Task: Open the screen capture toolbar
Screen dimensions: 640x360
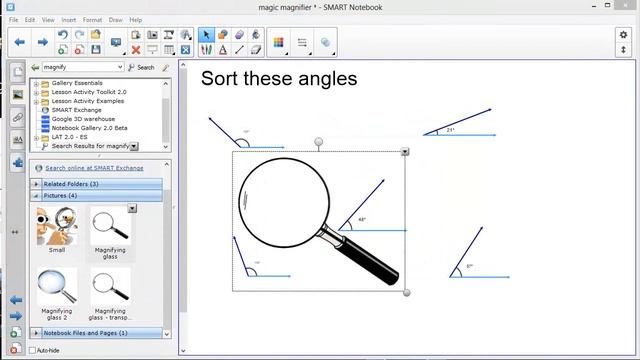Action: coord(152,35)
